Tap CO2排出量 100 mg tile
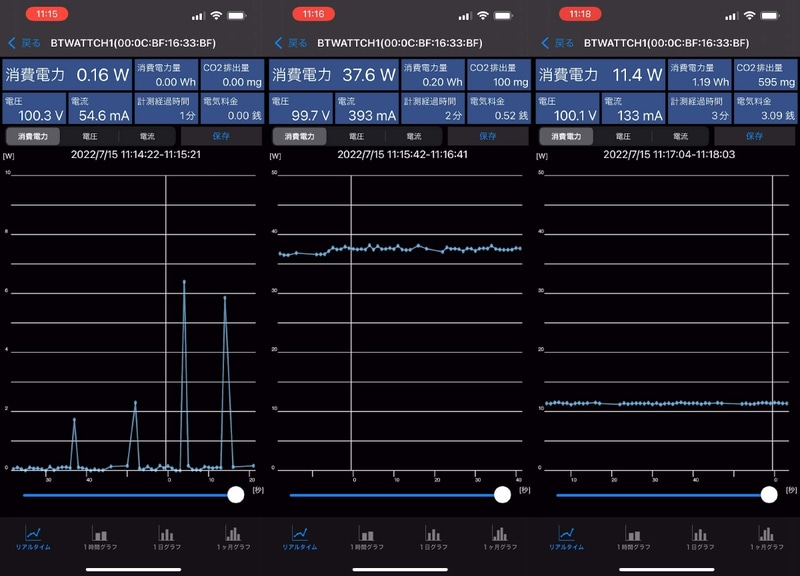800x576 pixels. coord(499,74)
